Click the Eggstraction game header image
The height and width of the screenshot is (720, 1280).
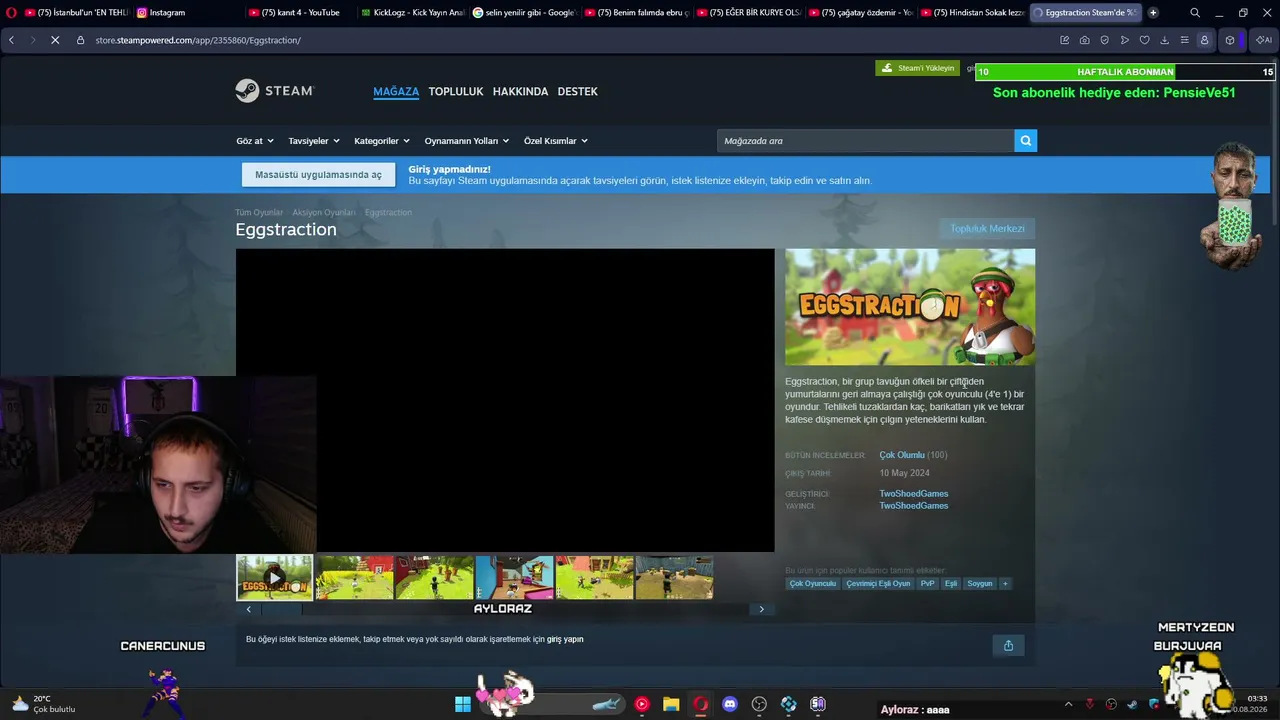tap(910, 307)
